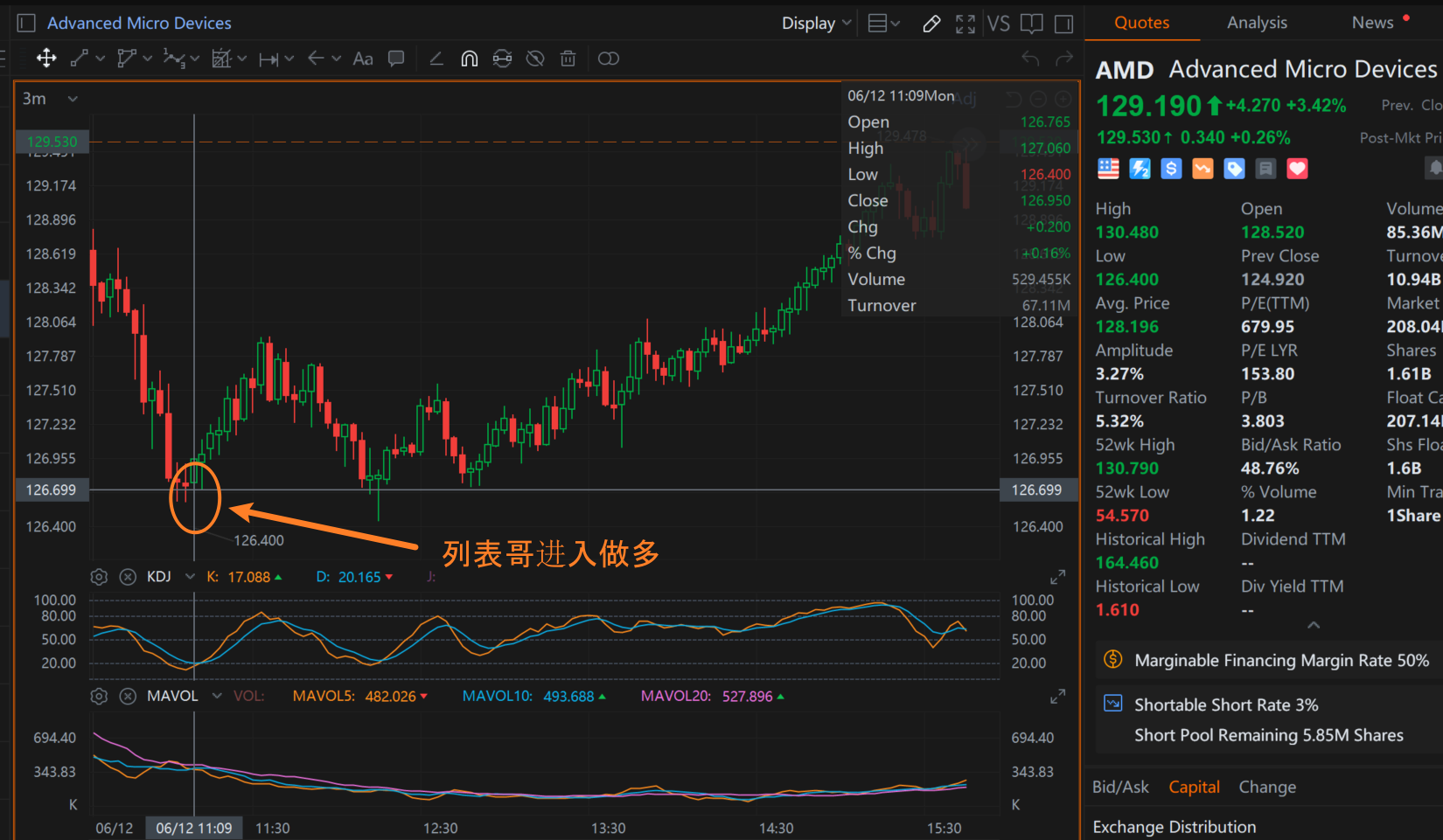The width and height of the screenshot is (1443, 840).
Task: Switch to the Quotes tab
Action: (x=1142, y=23)
